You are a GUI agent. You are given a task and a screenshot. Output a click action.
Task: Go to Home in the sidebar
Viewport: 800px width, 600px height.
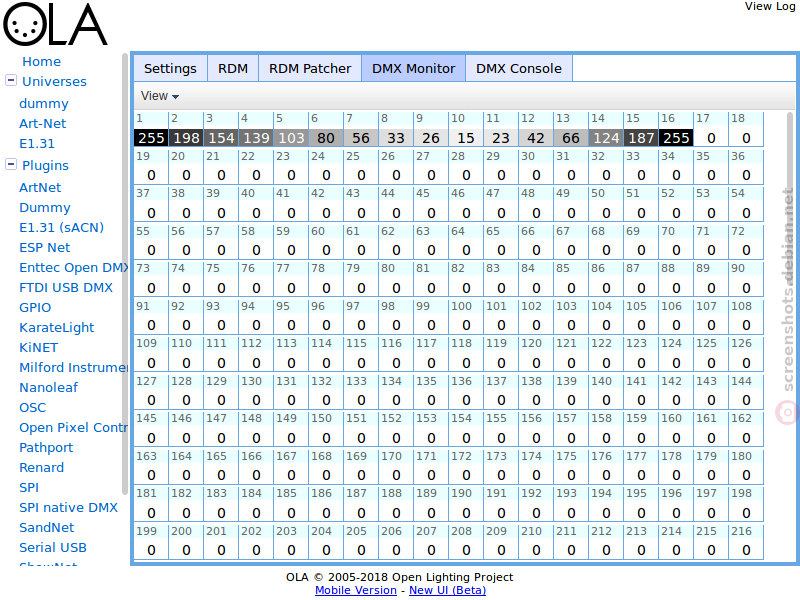41,62
